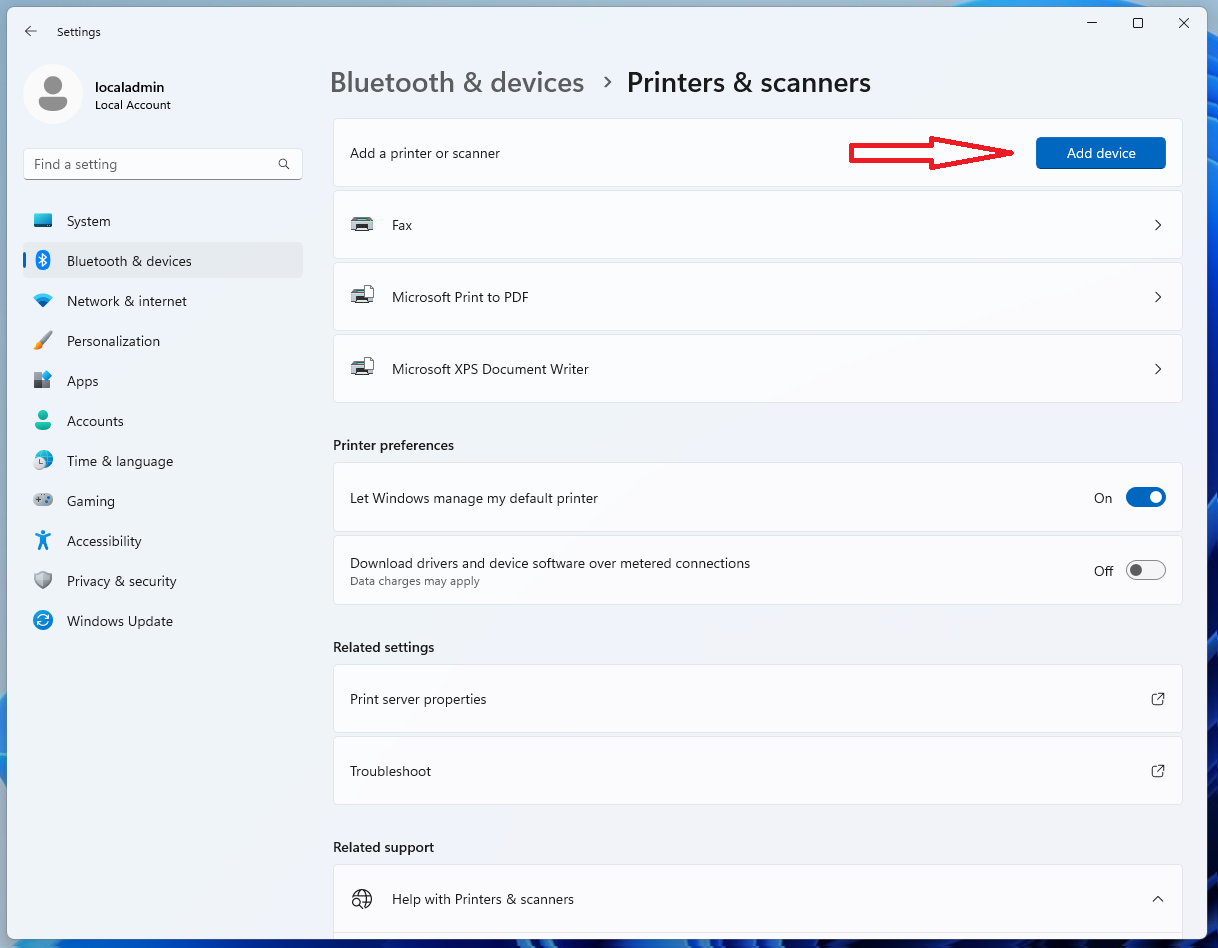Click the back arrow in Settings header

[x=31, y=32]
